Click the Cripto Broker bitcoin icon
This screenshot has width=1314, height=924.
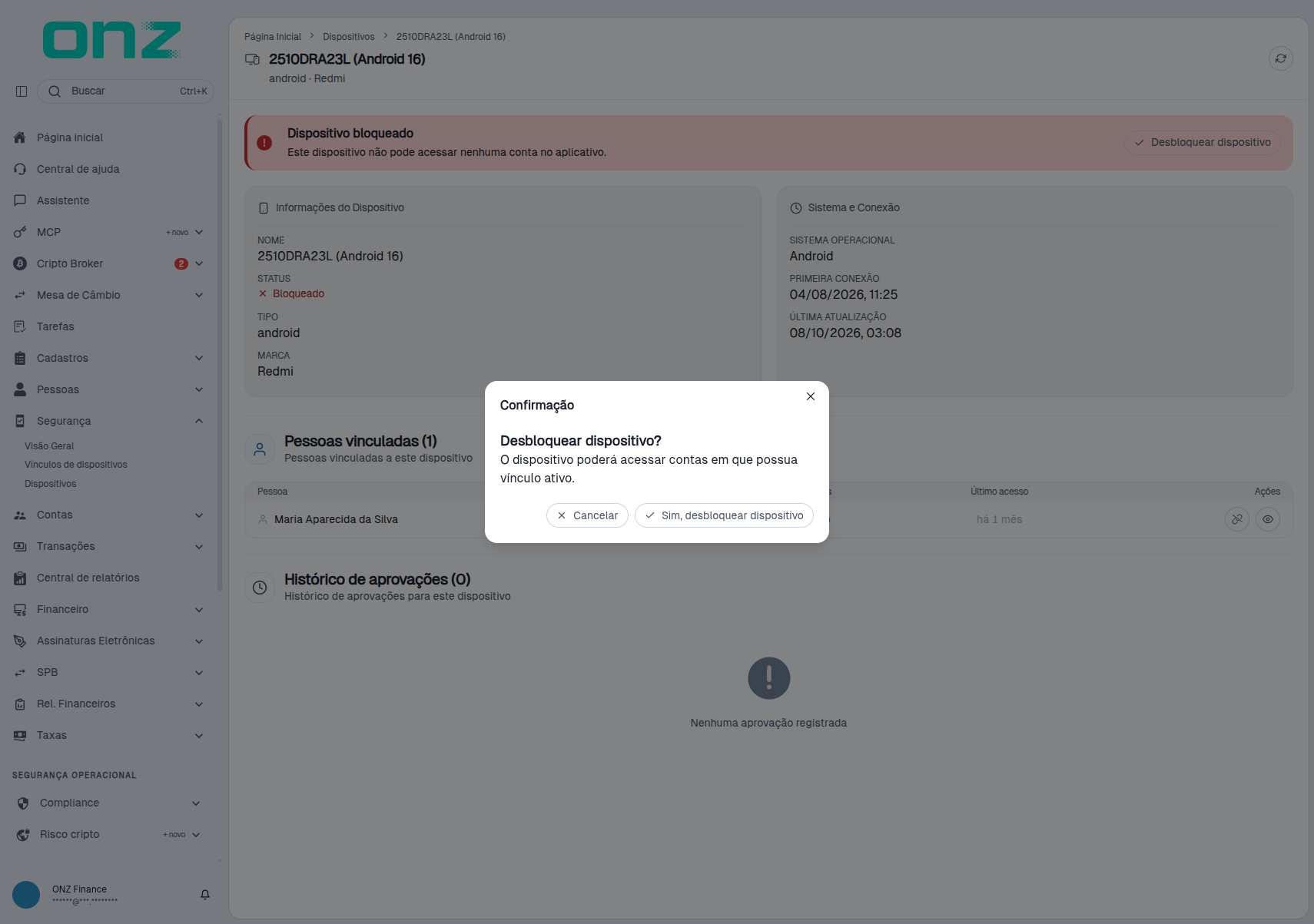pos(20,263)
